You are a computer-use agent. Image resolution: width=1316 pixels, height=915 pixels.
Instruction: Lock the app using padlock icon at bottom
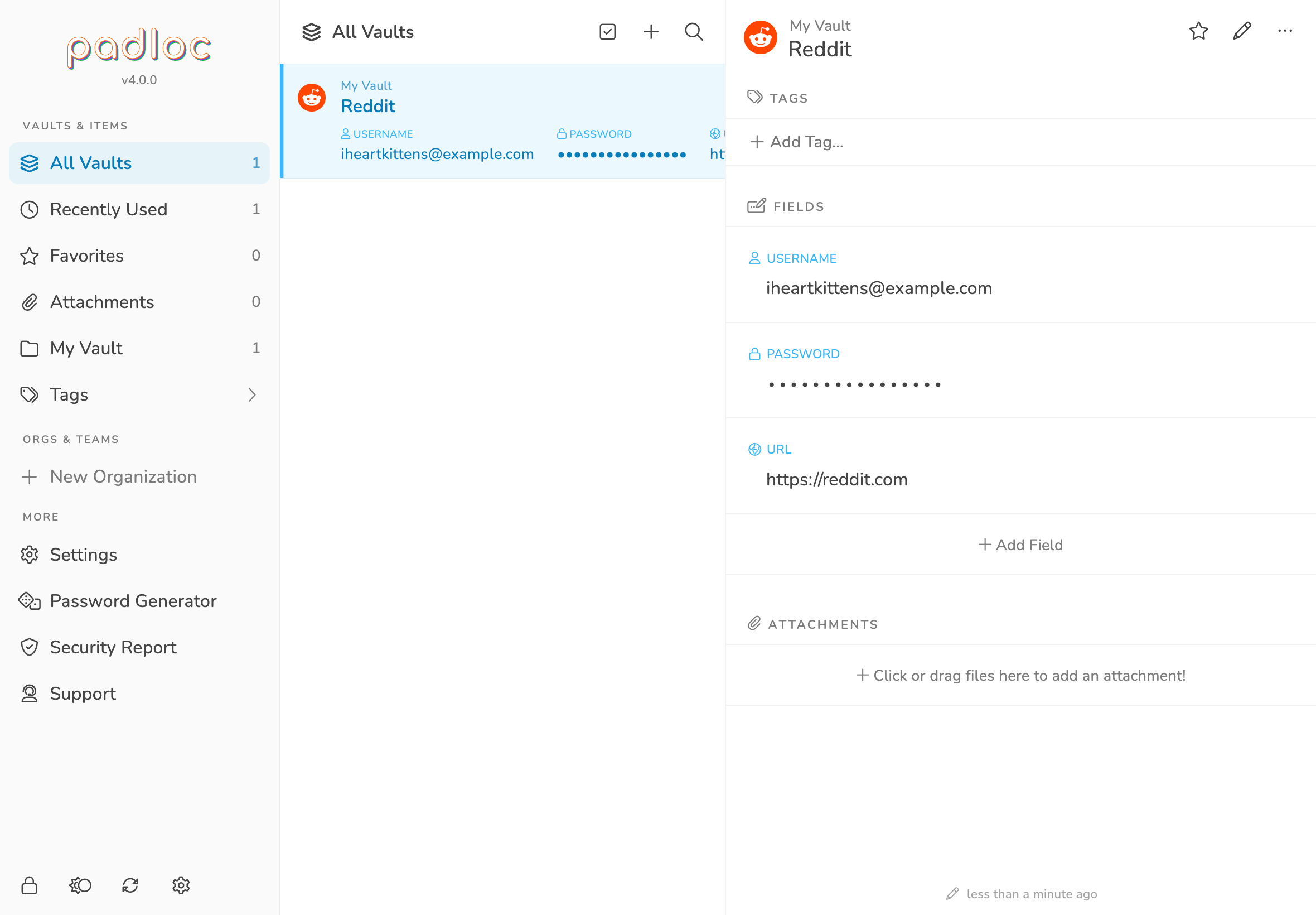29,885
